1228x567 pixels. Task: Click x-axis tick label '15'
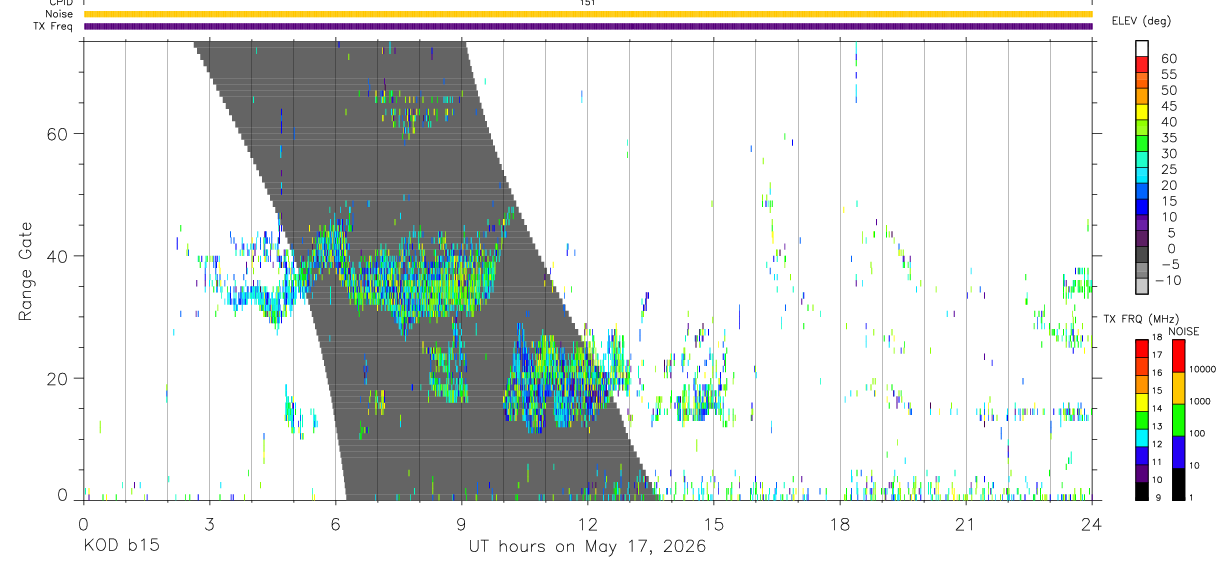(714, 523)
